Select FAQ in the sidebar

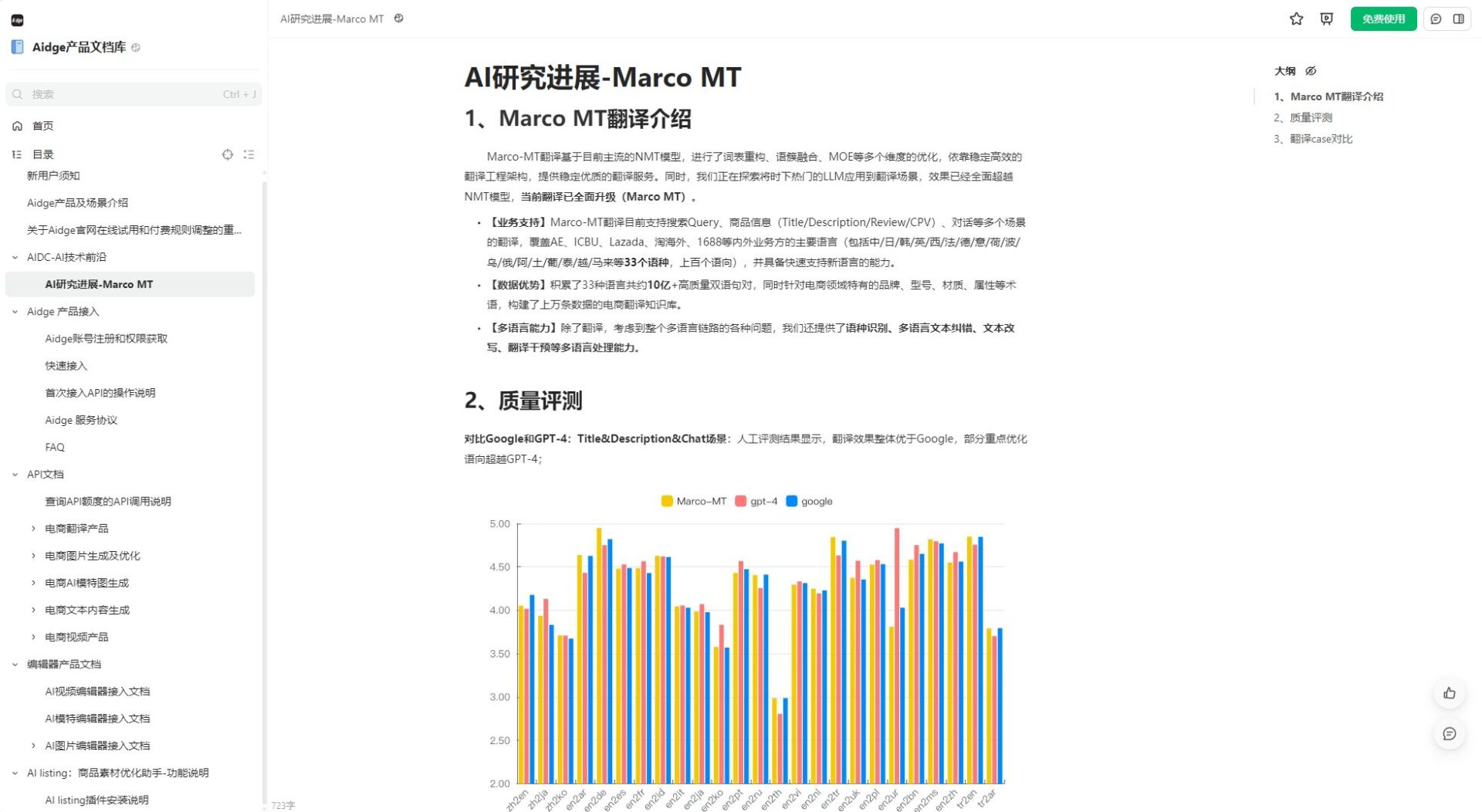click(54, 446)
